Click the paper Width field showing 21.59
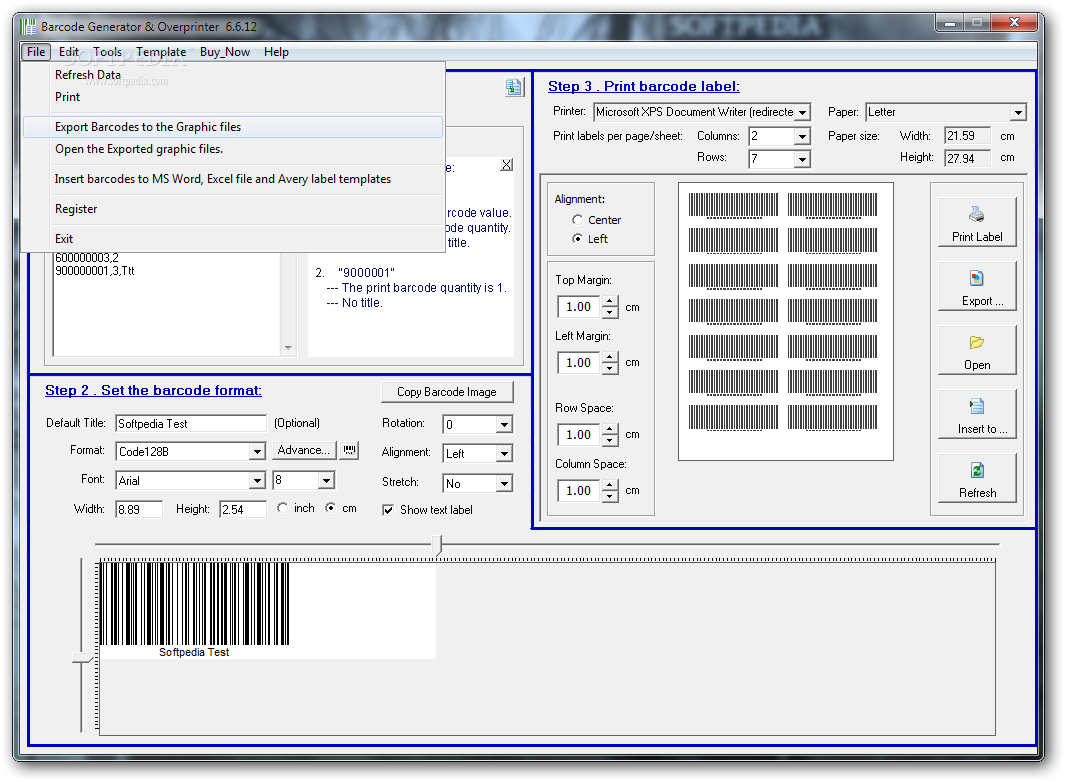This screenshot has width=1065, height=782. pos(967,136)
